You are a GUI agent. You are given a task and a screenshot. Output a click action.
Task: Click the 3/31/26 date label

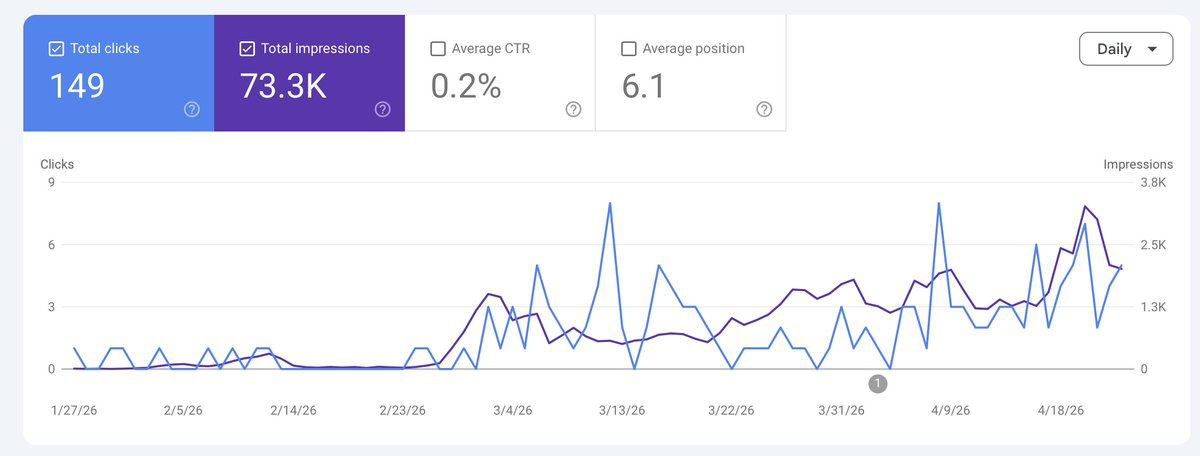(840, 410)
